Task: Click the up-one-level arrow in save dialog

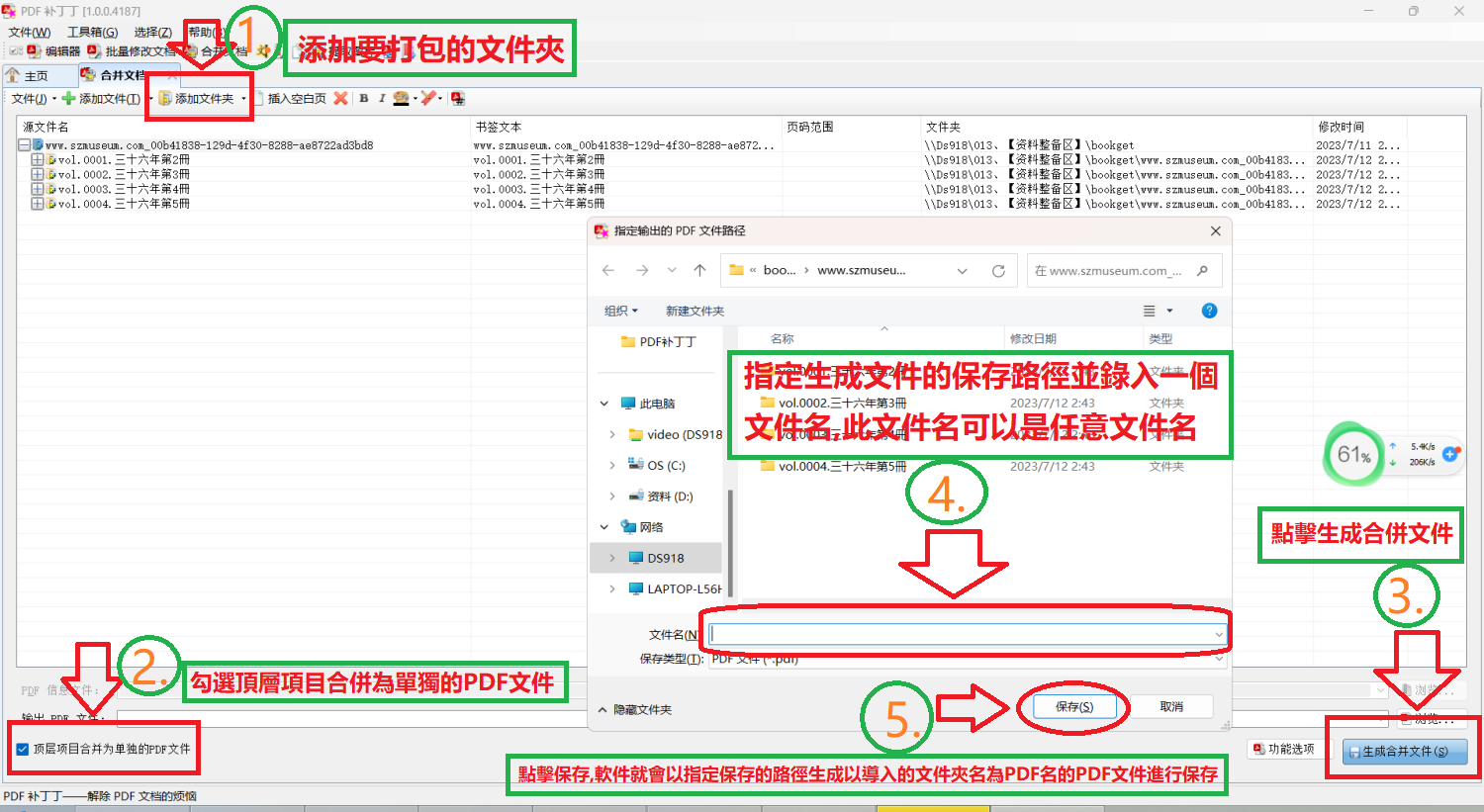Action: pos(699,271)
